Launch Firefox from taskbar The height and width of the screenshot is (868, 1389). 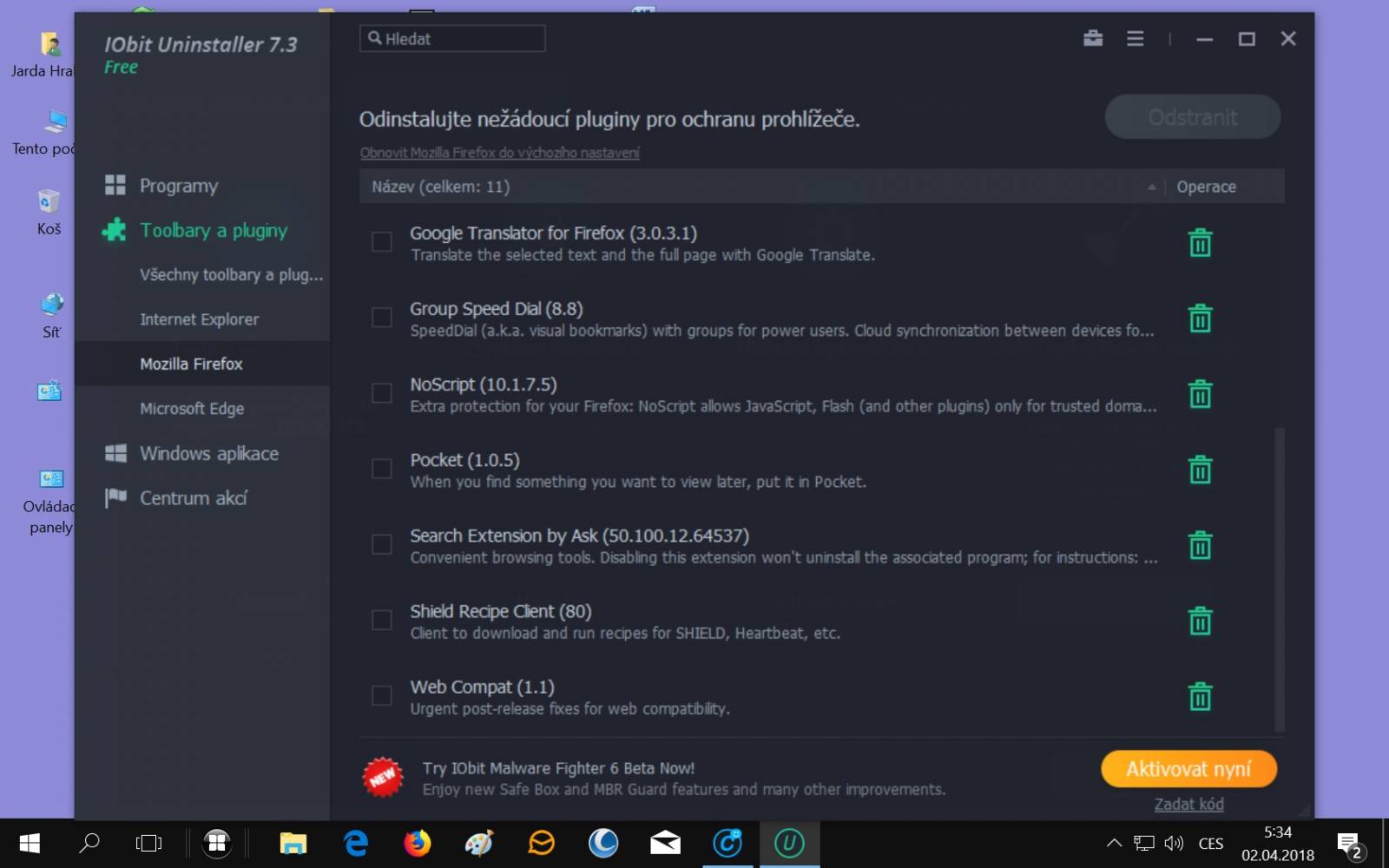tap(418, 843)
